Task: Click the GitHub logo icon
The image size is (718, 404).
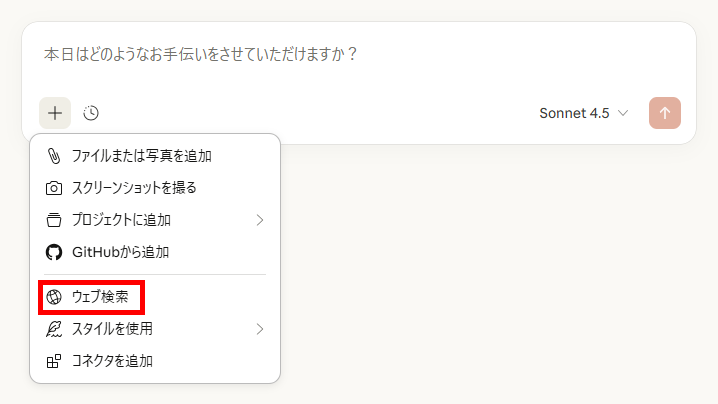Action: click(x=54, y=252)
